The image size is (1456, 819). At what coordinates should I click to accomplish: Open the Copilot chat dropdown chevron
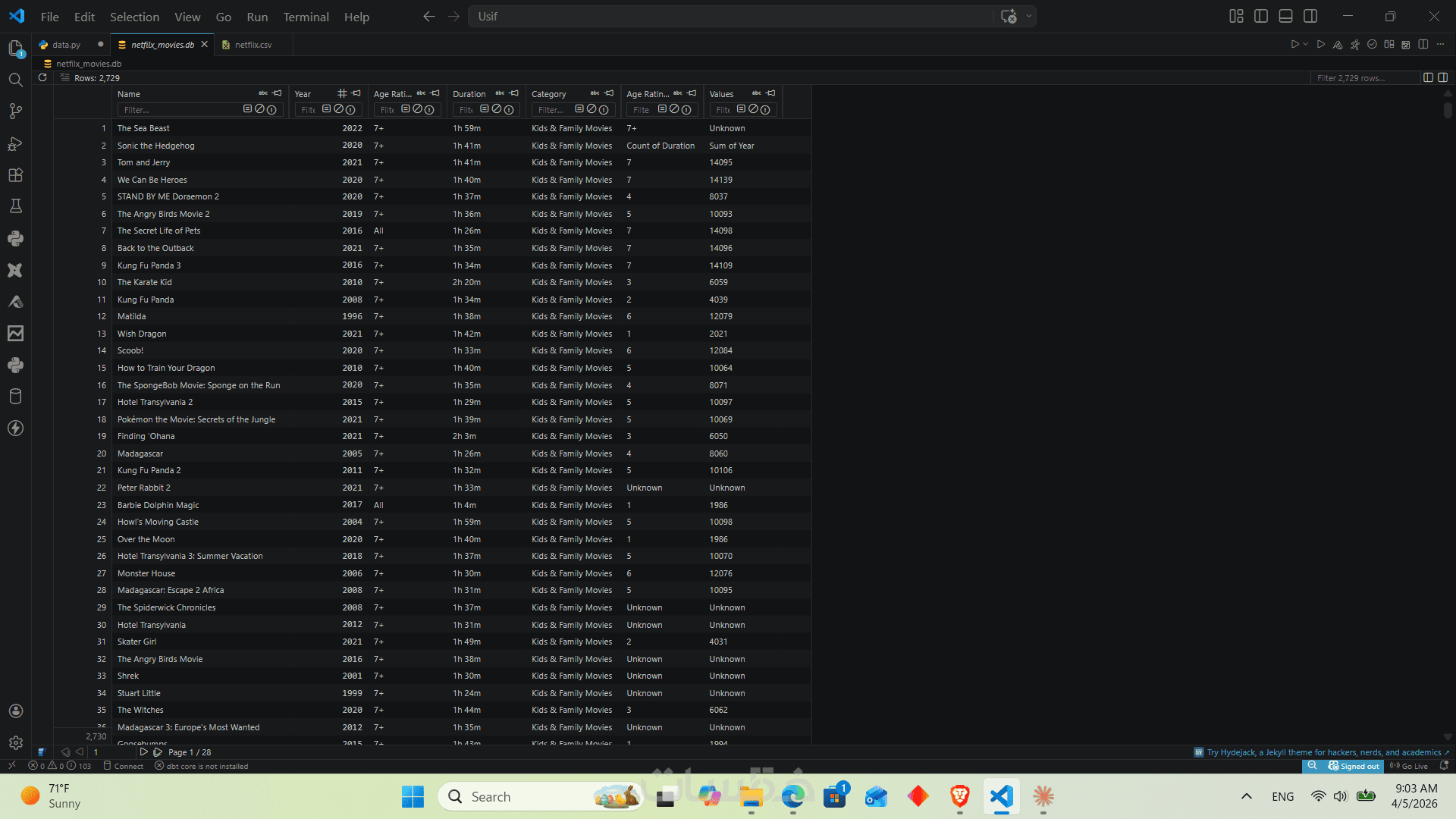coord(1029,16)
